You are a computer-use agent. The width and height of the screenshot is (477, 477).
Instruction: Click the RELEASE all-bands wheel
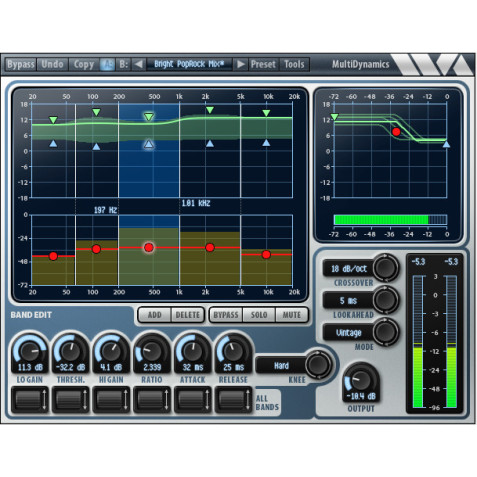[x=233, y=400]
